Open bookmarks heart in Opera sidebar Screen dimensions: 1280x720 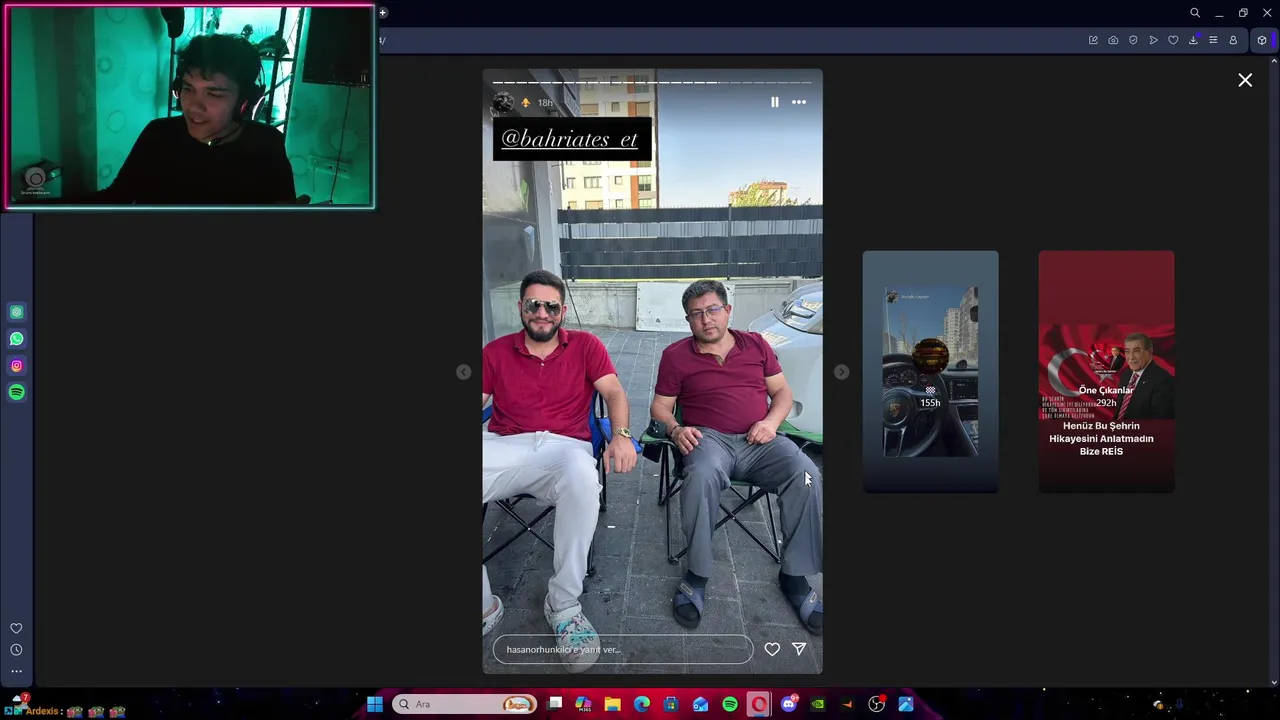coord(16,629)
